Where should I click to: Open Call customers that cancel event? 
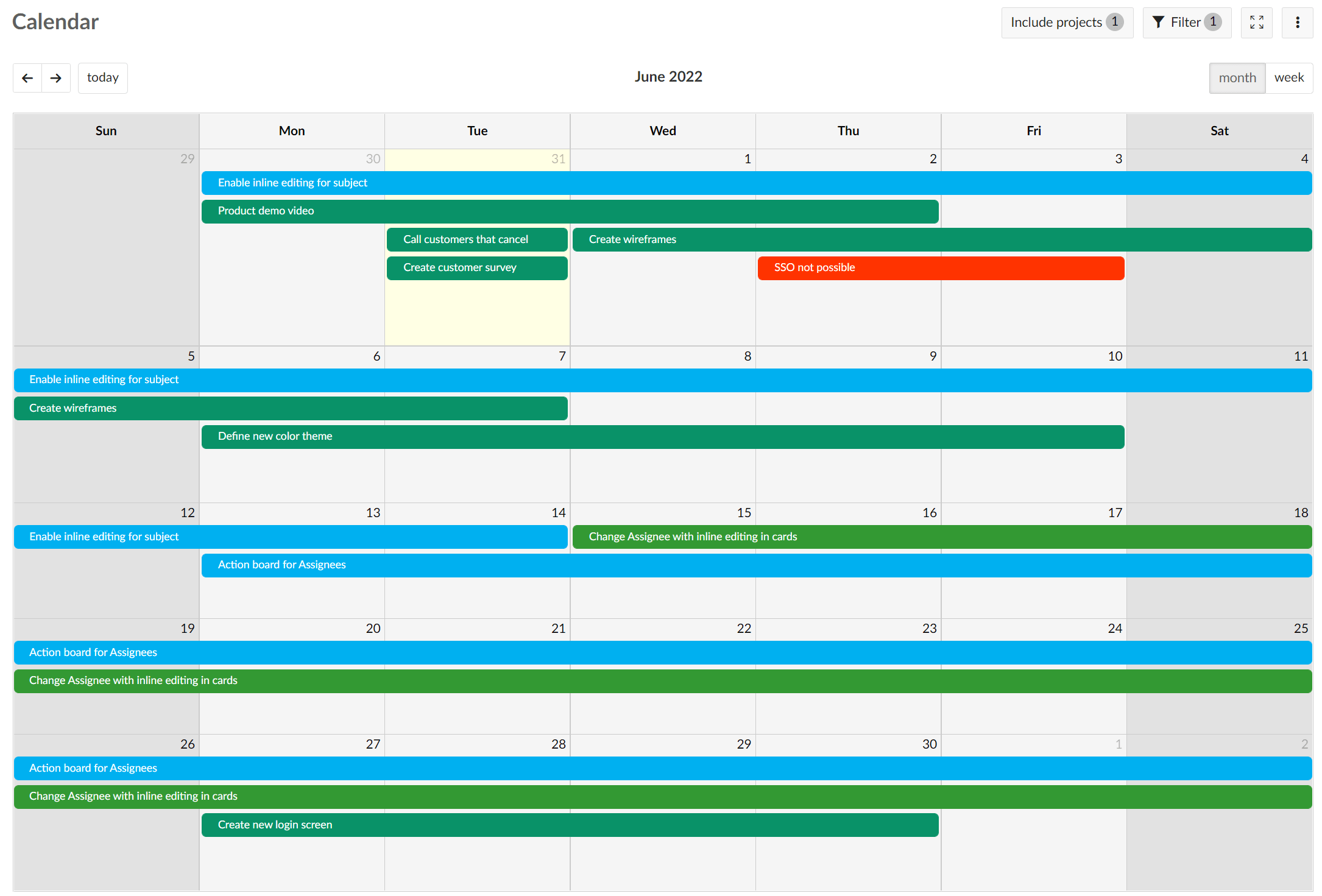coord(476,239)
